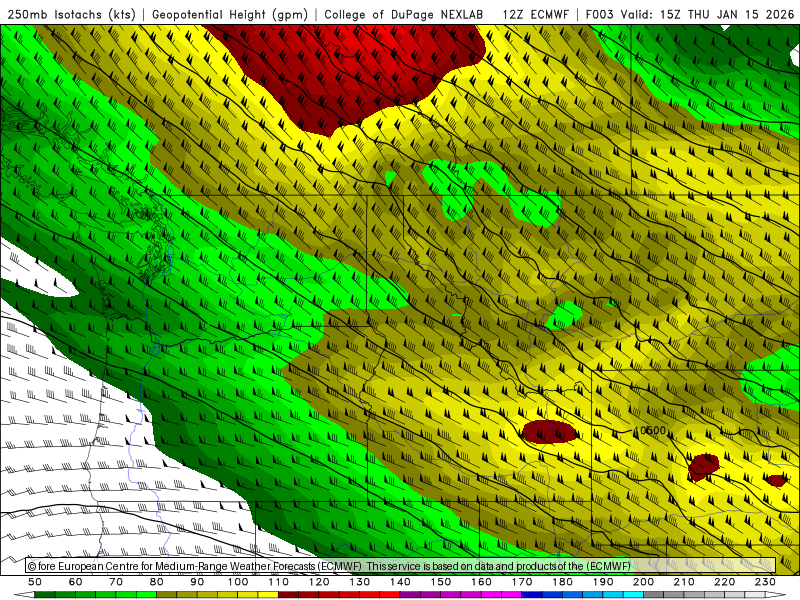Click the ECMWF copyright notice text
This screenshot has height=600, width=800.
[329, 566]
